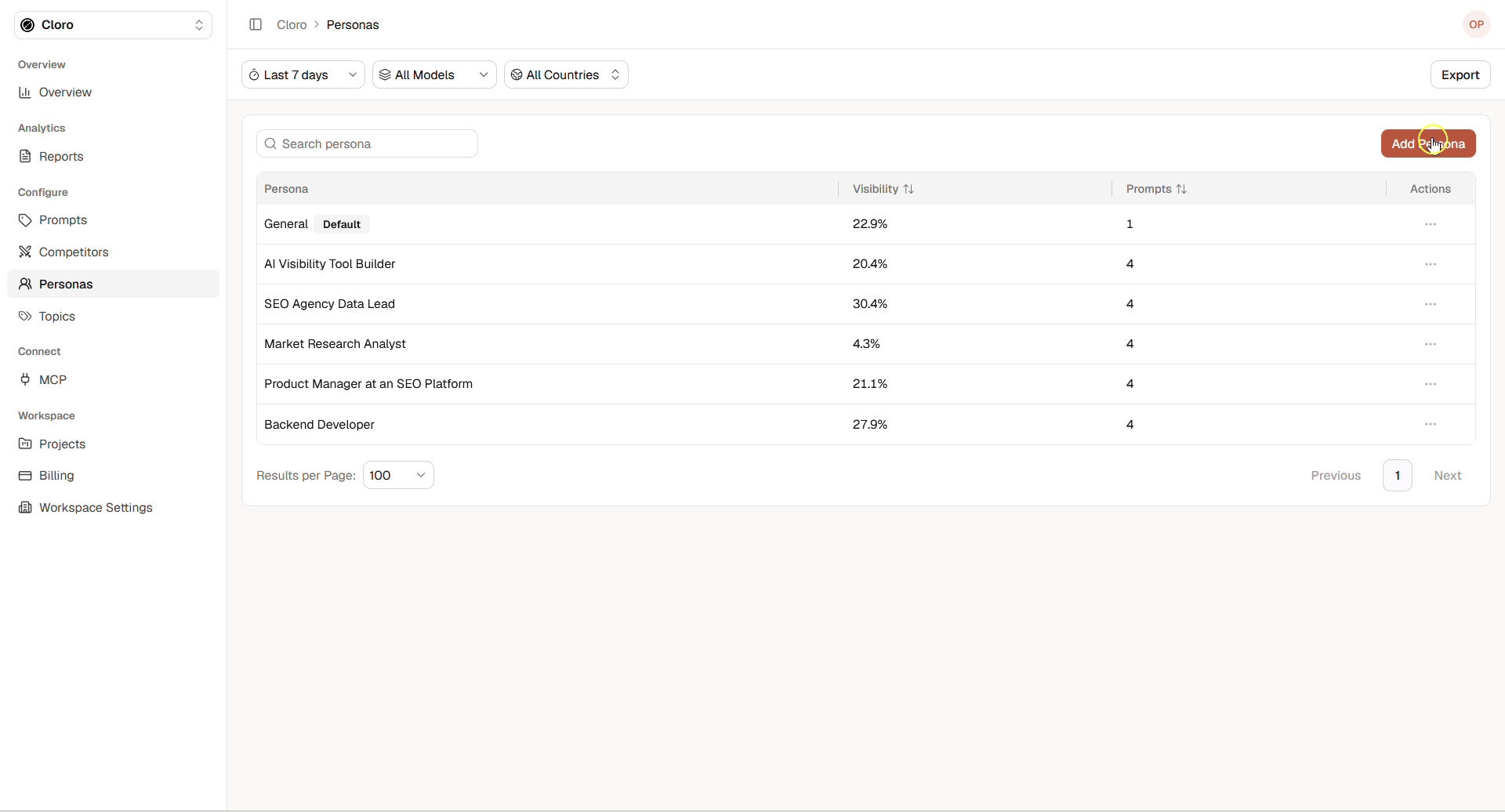
Task: Open actions menu for Backend Developer
Action: 1431,424
